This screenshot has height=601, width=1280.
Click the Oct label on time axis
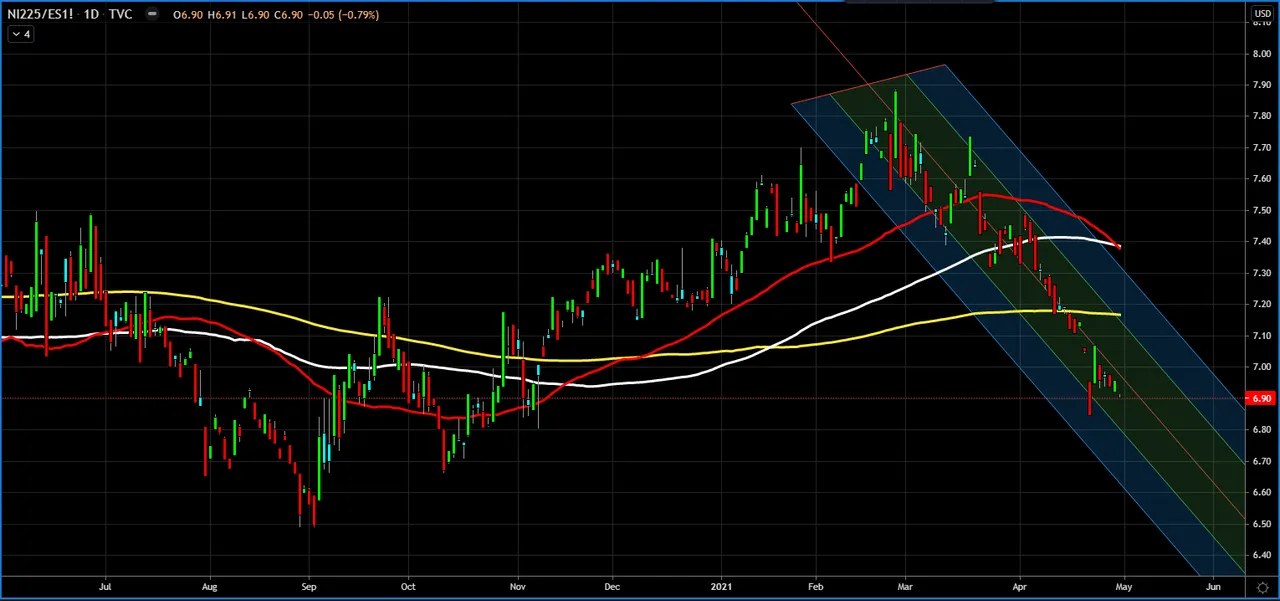point(407,588)
